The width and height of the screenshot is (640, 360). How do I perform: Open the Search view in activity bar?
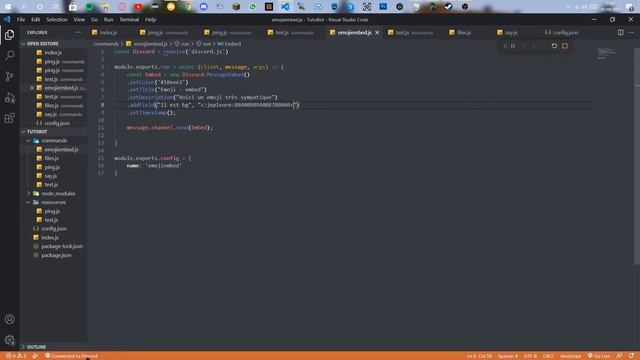coord(9,55)
